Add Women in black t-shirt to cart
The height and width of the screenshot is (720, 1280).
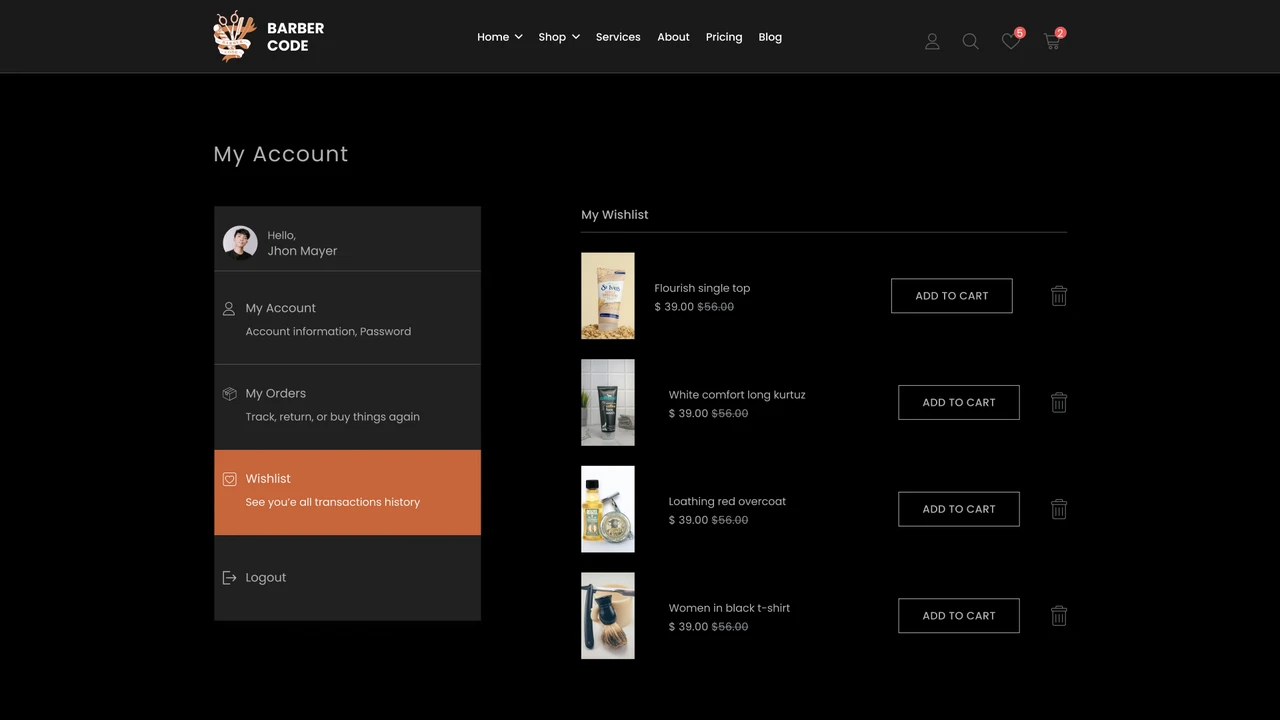click(x=959, y=616)
